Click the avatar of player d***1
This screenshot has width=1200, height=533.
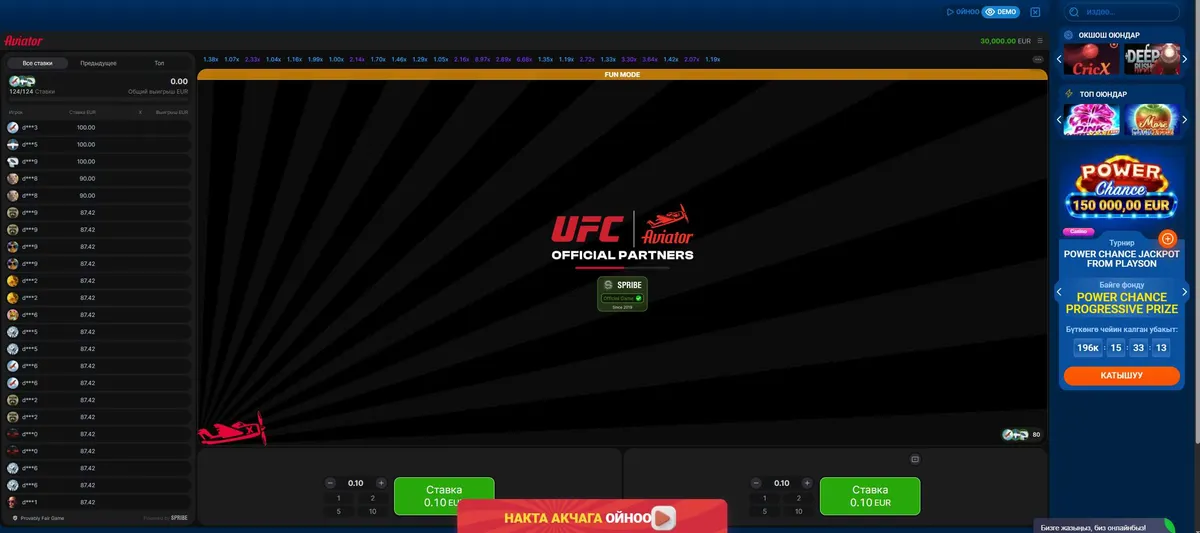coord(13,502)
